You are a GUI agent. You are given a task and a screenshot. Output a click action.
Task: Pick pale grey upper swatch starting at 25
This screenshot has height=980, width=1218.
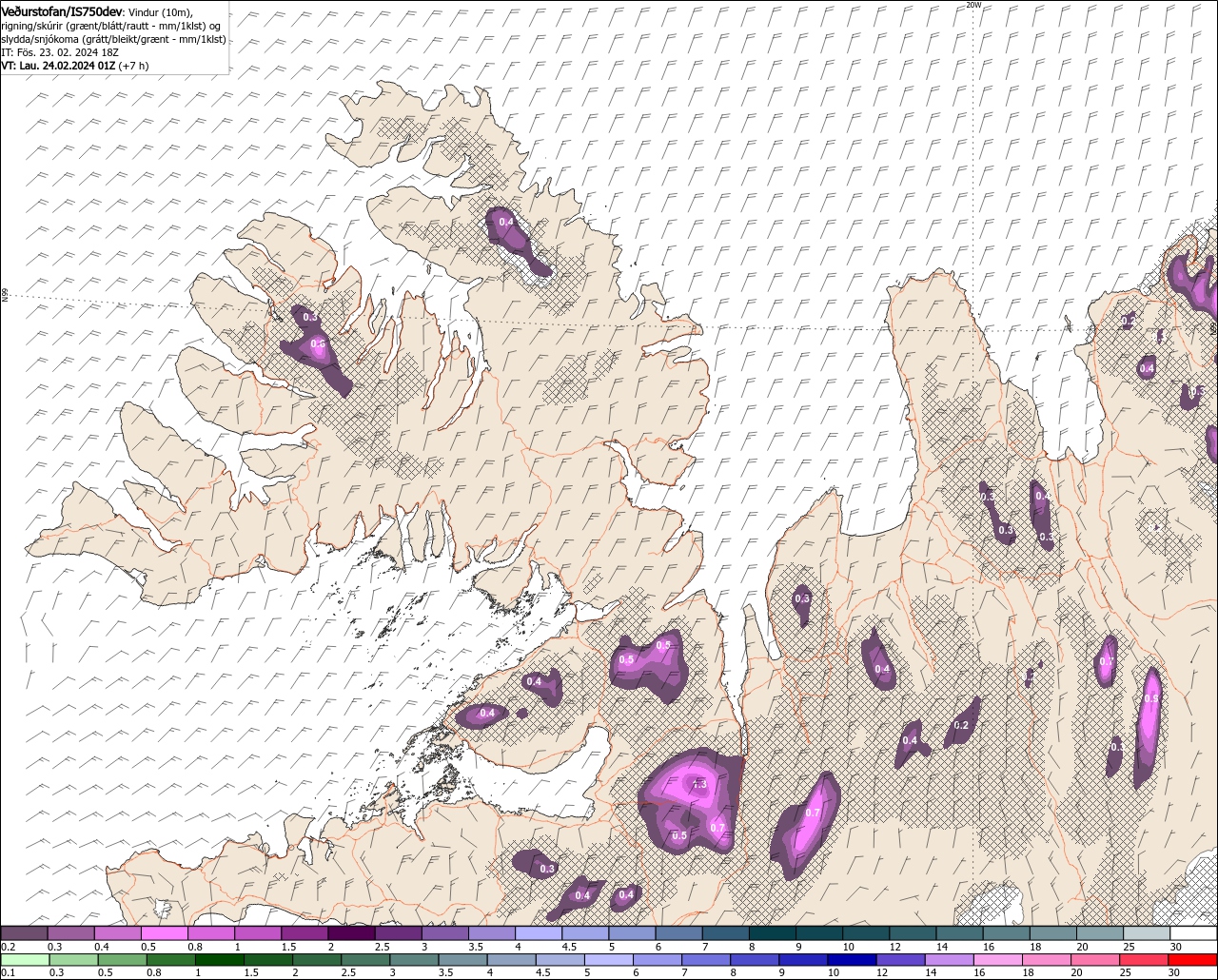pos(1147,933)
